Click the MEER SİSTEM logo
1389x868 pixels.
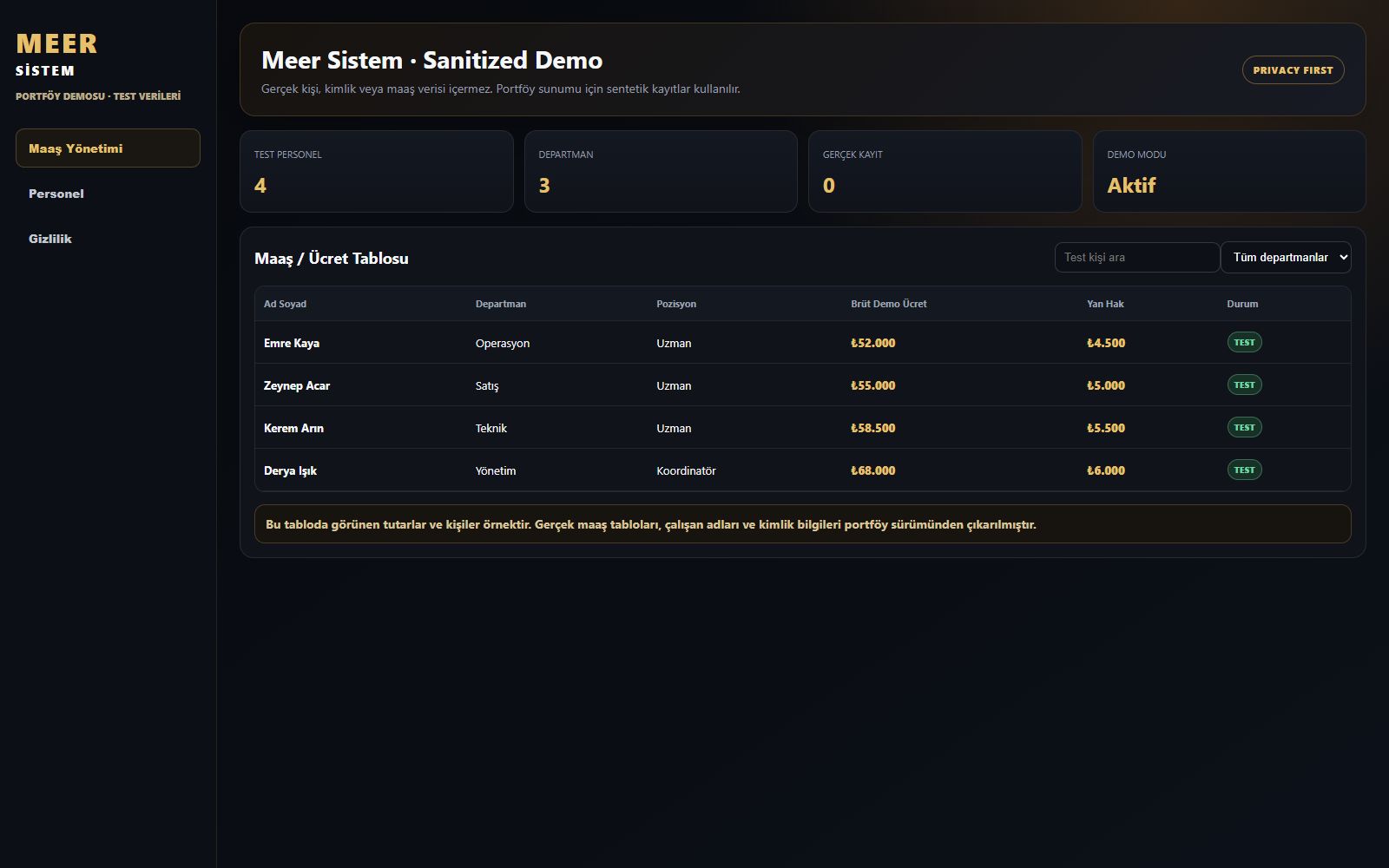[x=57, y=55]
